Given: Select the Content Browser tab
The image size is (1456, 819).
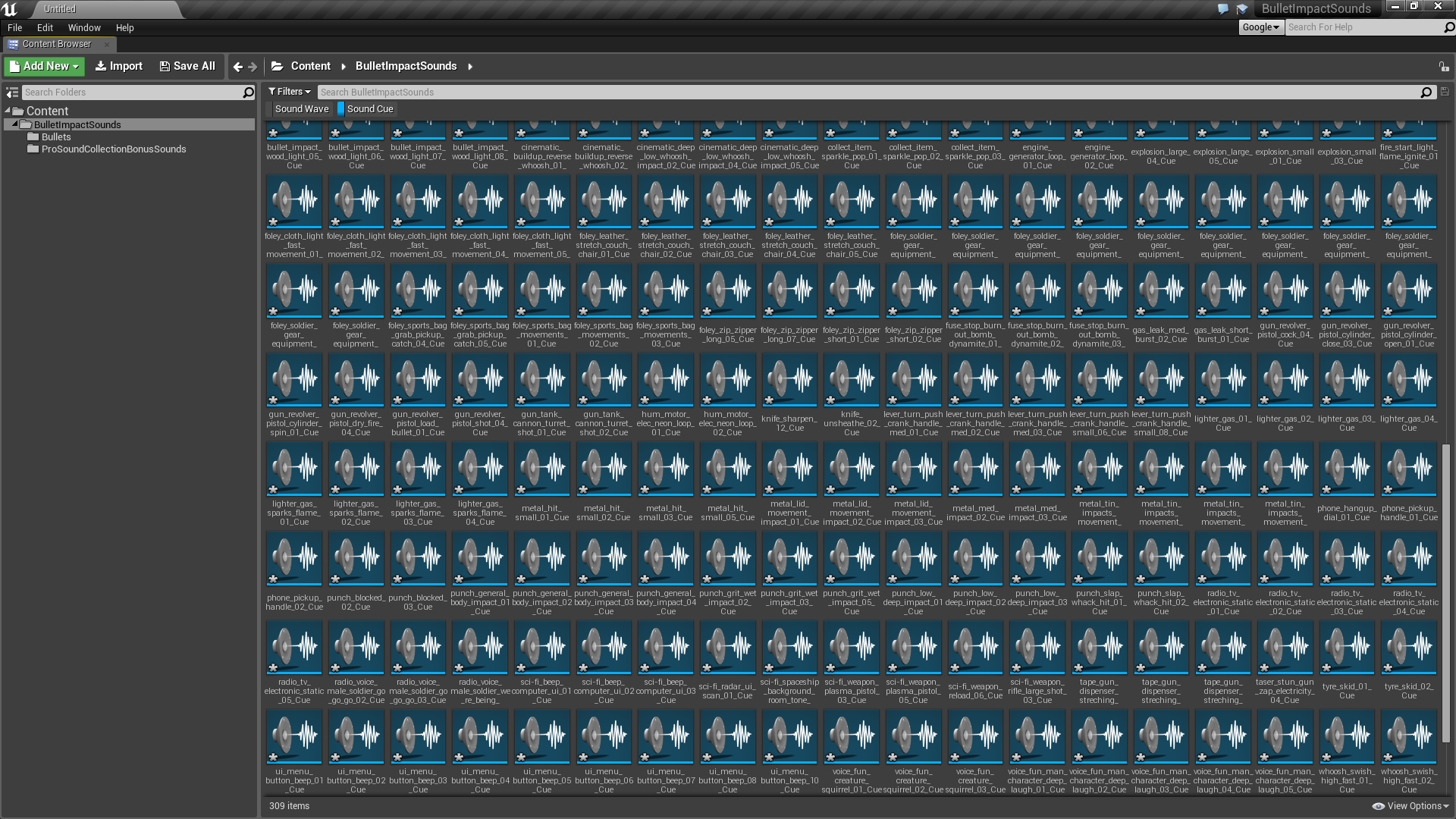Looking at the screenshot, I should (57, 45).
